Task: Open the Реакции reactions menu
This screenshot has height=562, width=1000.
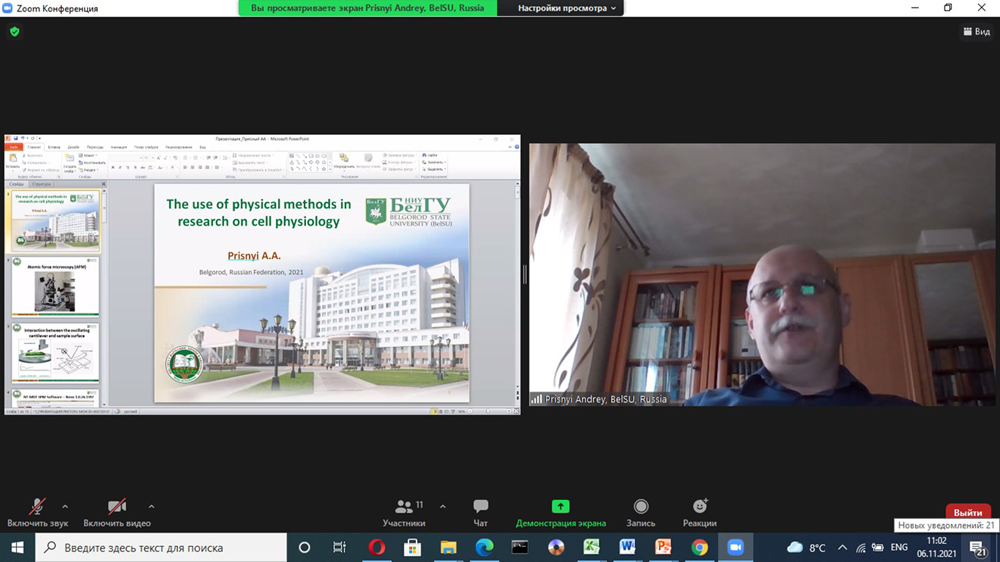Action: 700,512
